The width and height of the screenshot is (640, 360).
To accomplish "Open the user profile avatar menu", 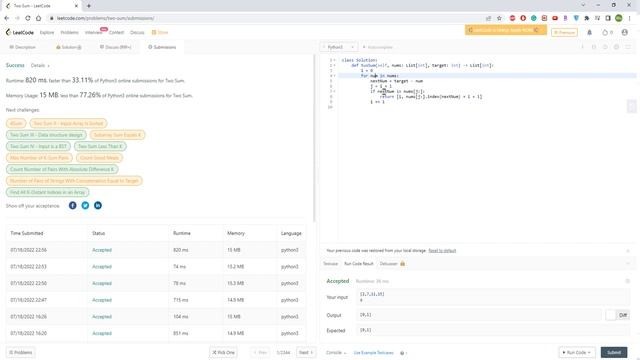I will [x=624, y=32].
